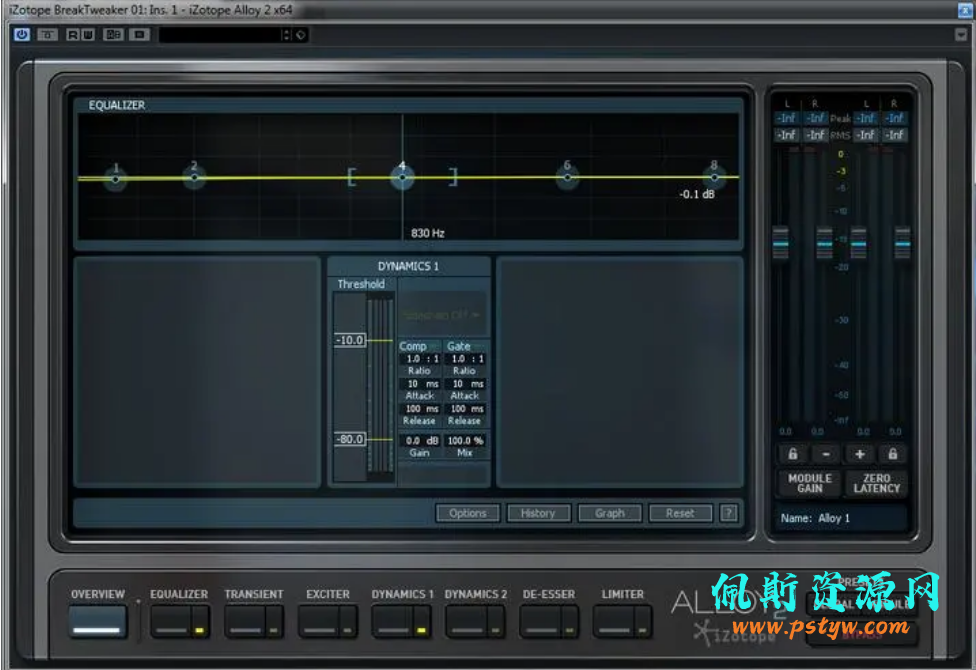
Task: Click the Gate release 100 ms field
Action: [467, 408]
